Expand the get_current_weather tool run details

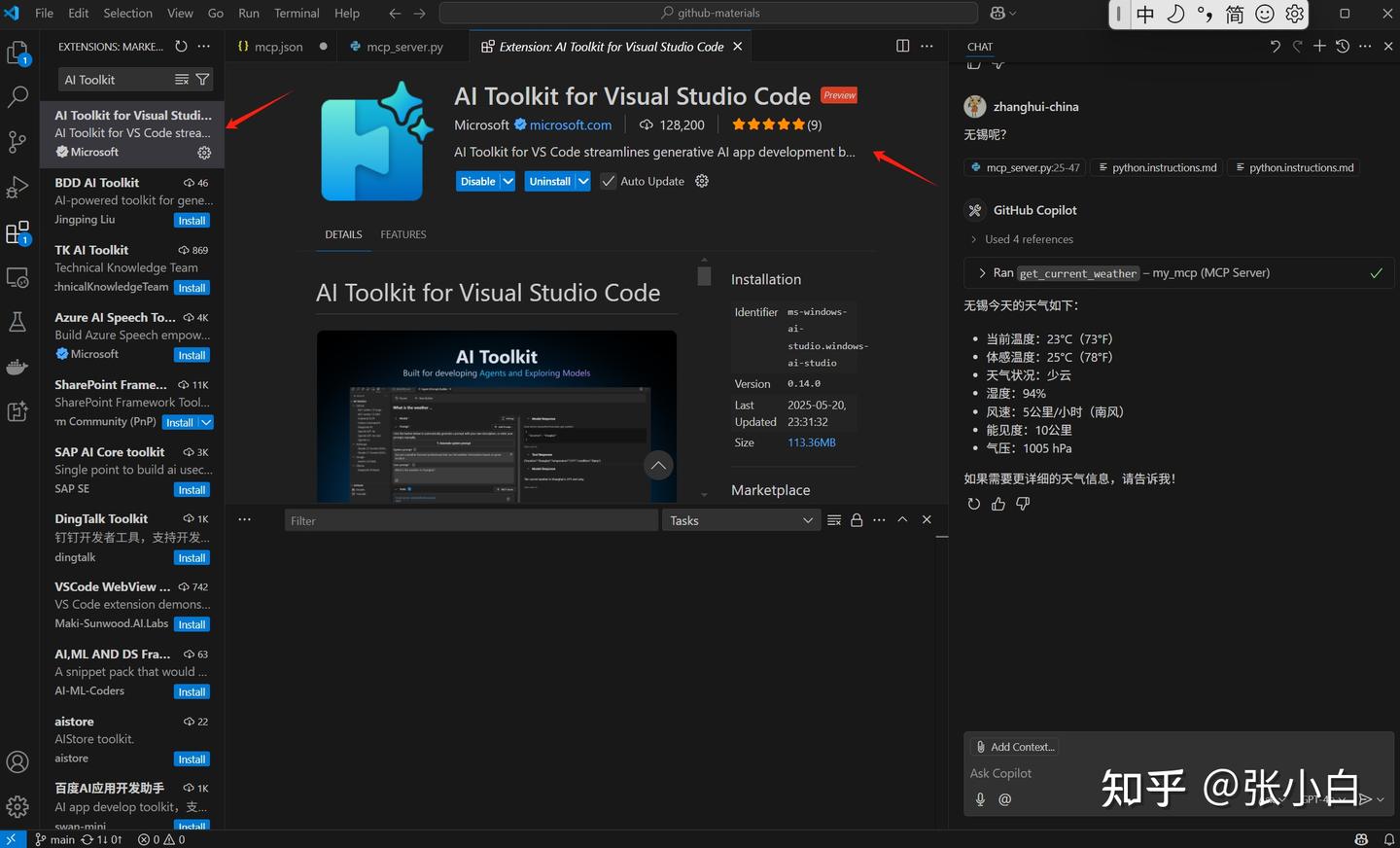(x=982, y=273)
